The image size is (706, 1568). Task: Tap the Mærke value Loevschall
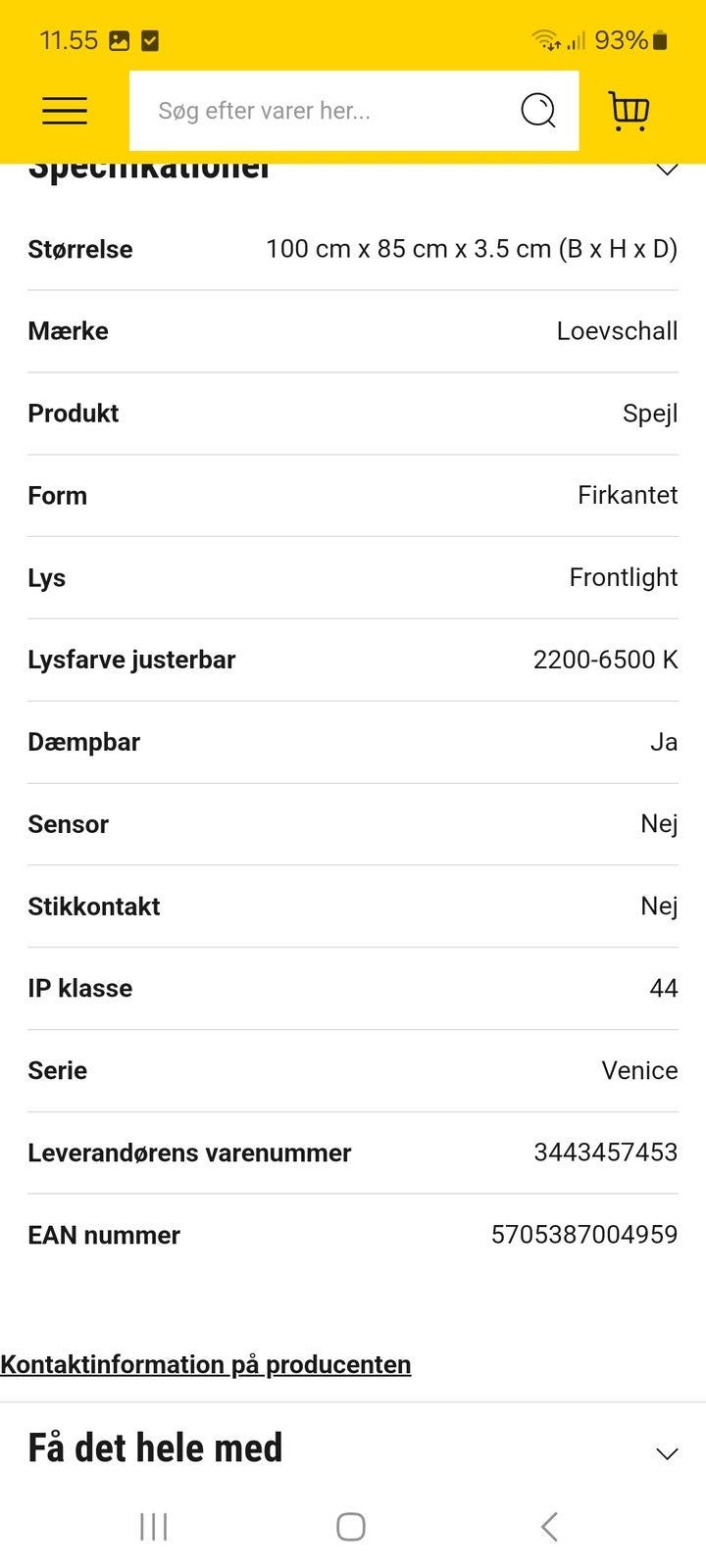617,330
